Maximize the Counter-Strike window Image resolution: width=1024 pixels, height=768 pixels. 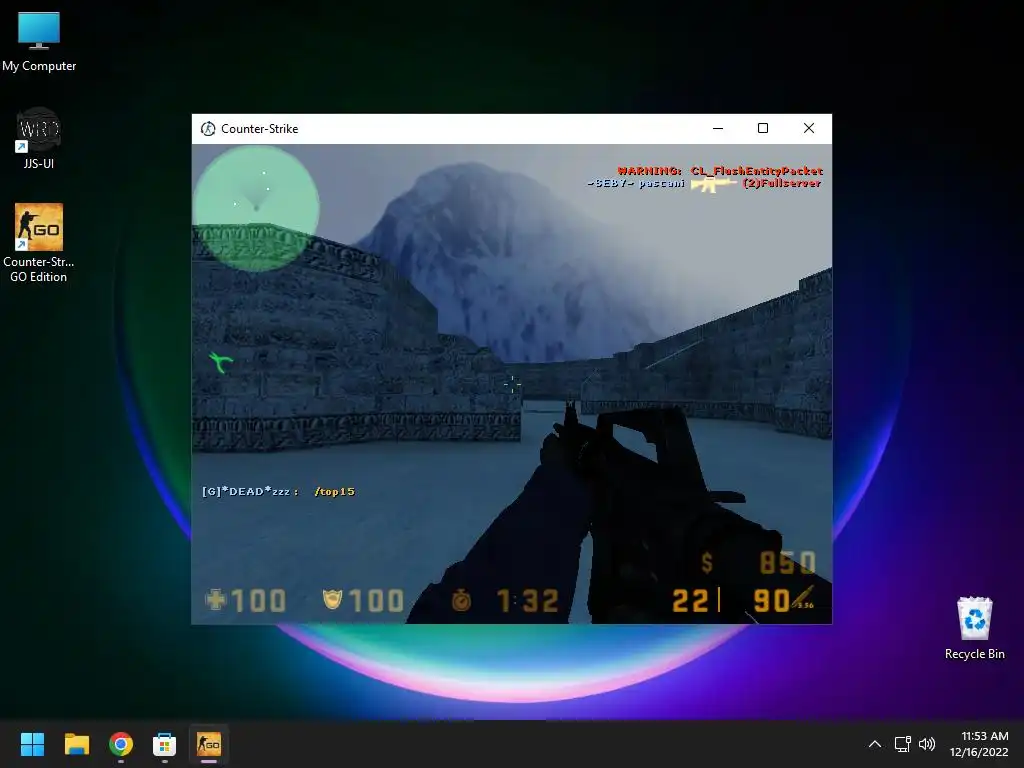pyautogui.click(x=763, y=129)
